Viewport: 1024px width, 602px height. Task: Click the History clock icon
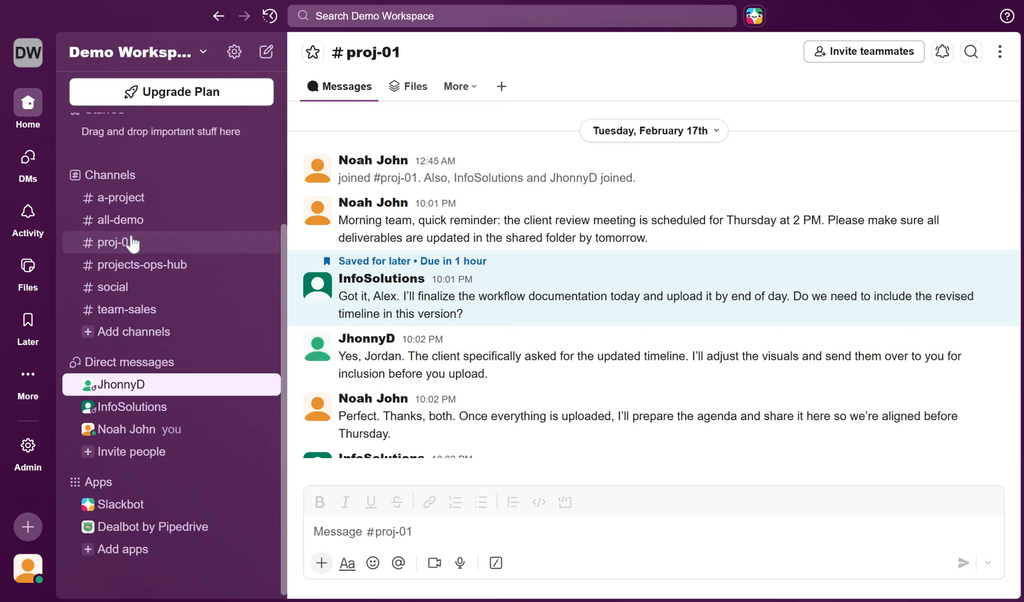pos(270,16)
